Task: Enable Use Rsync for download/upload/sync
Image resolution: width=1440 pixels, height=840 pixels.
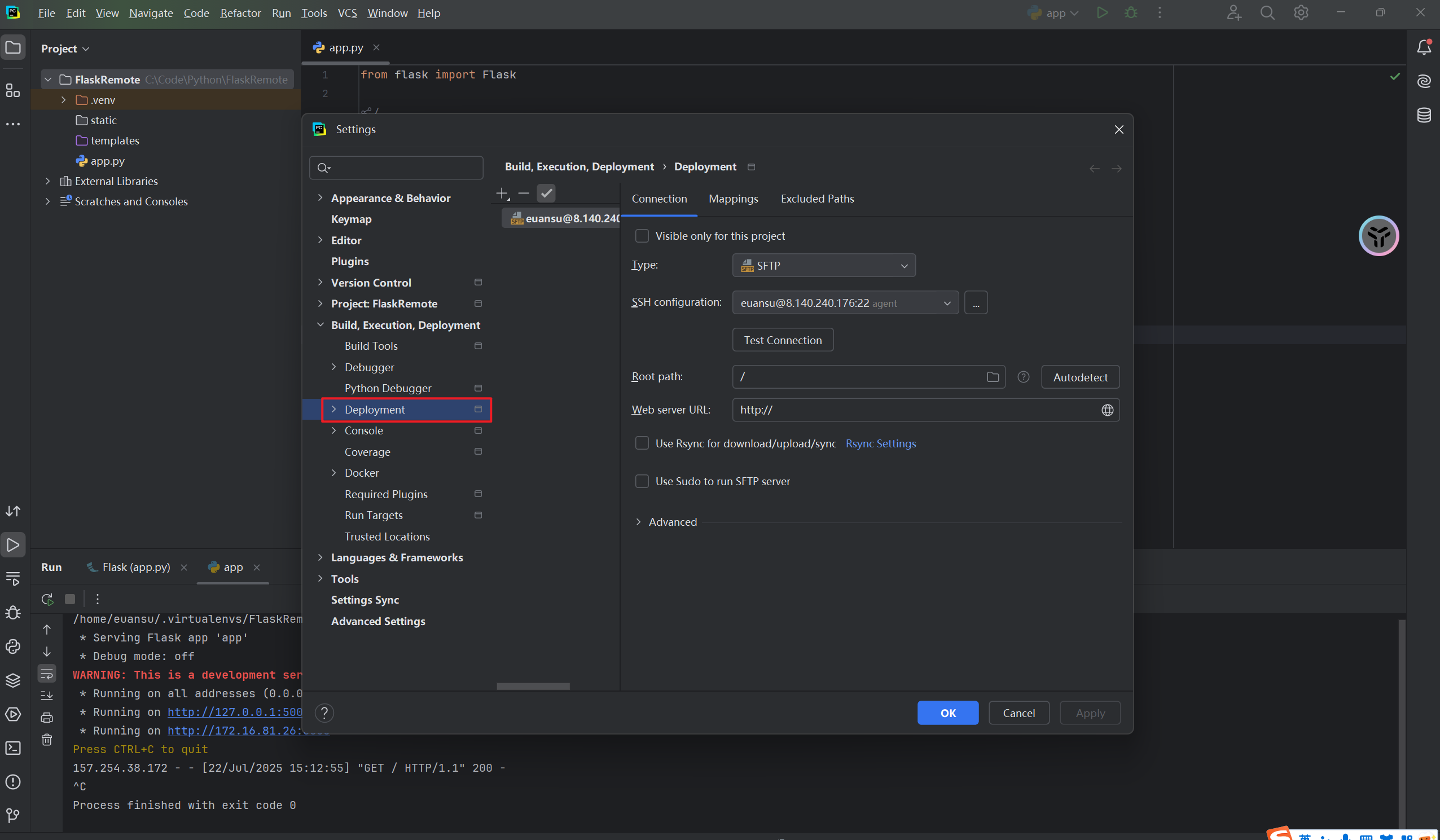Action: click(642, 443)
